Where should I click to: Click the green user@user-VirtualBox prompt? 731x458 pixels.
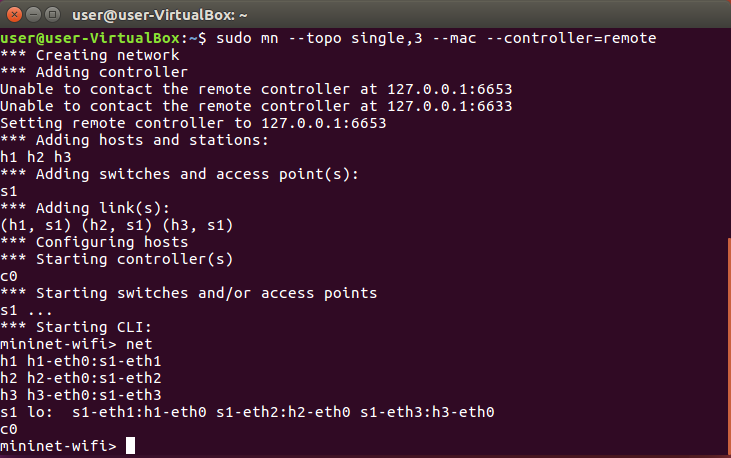click(90, 38)
